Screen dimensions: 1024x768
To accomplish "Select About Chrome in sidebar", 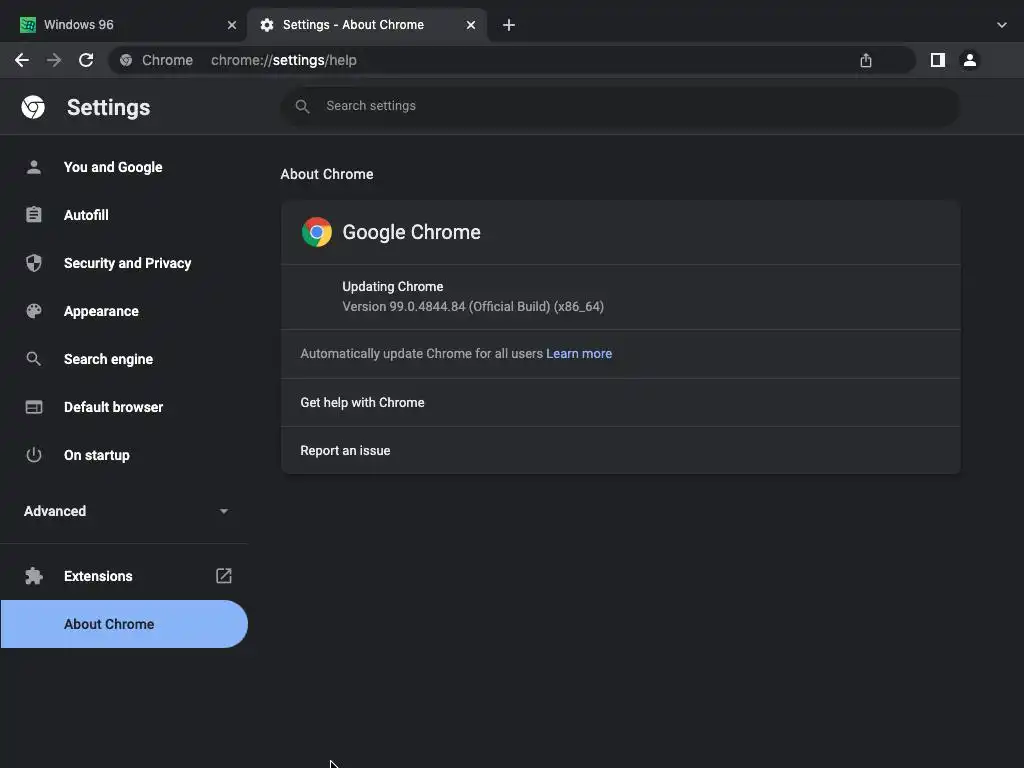I will [x=124, y=624].
